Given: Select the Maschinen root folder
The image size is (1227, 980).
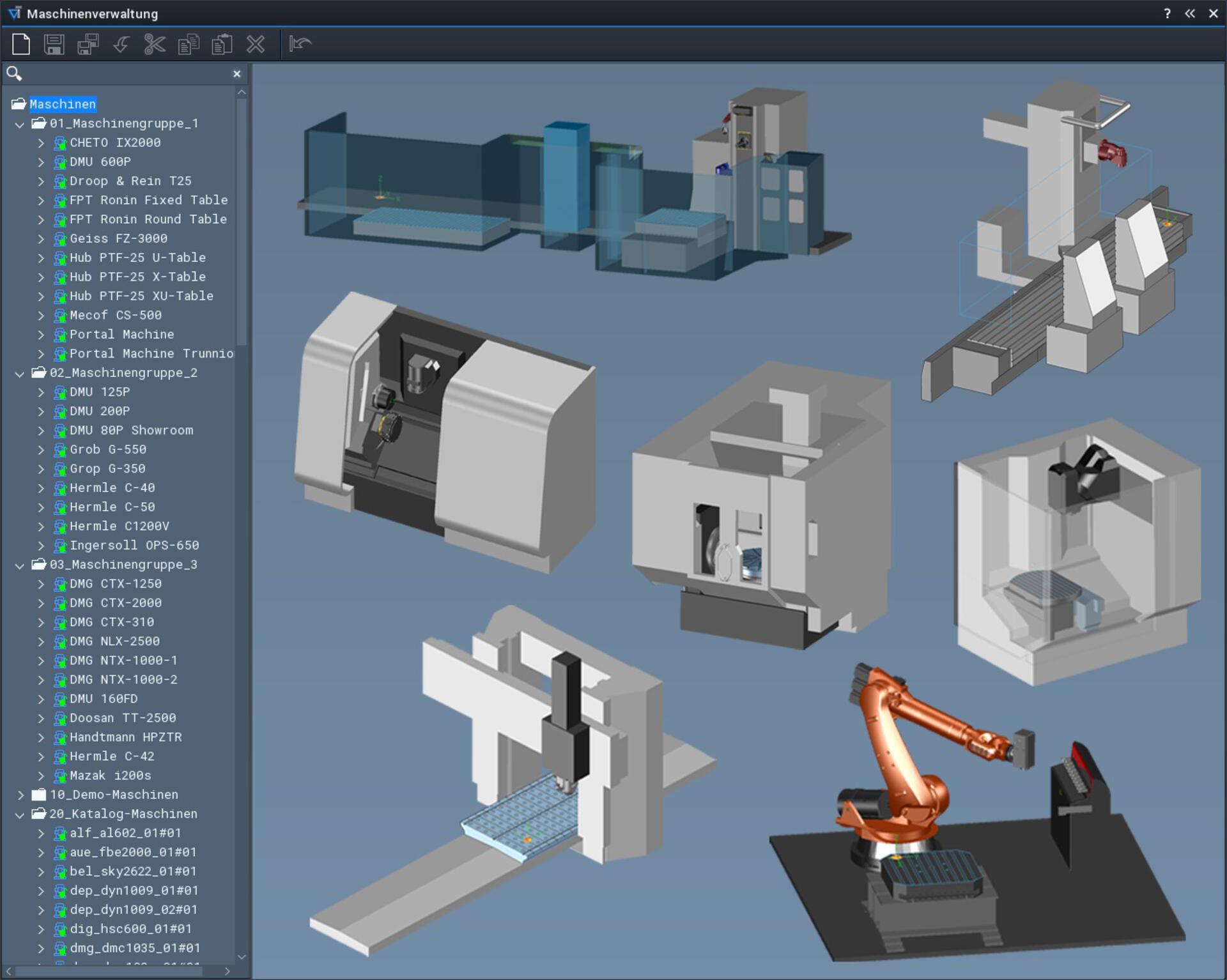Looking at the screenshot, I should [62, 104].
